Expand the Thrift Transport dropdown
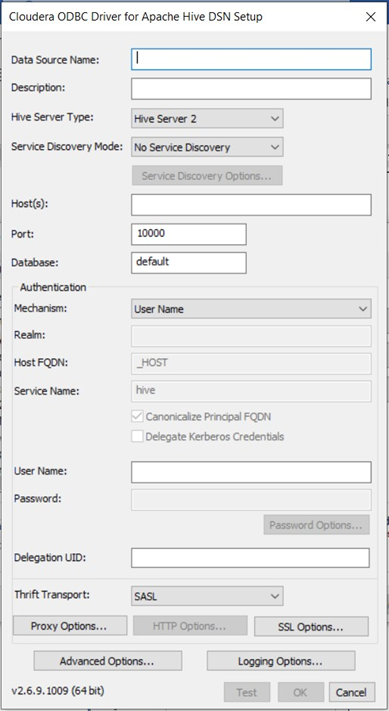This screenshot has width=389, height=711. click(x=207, y=596)
